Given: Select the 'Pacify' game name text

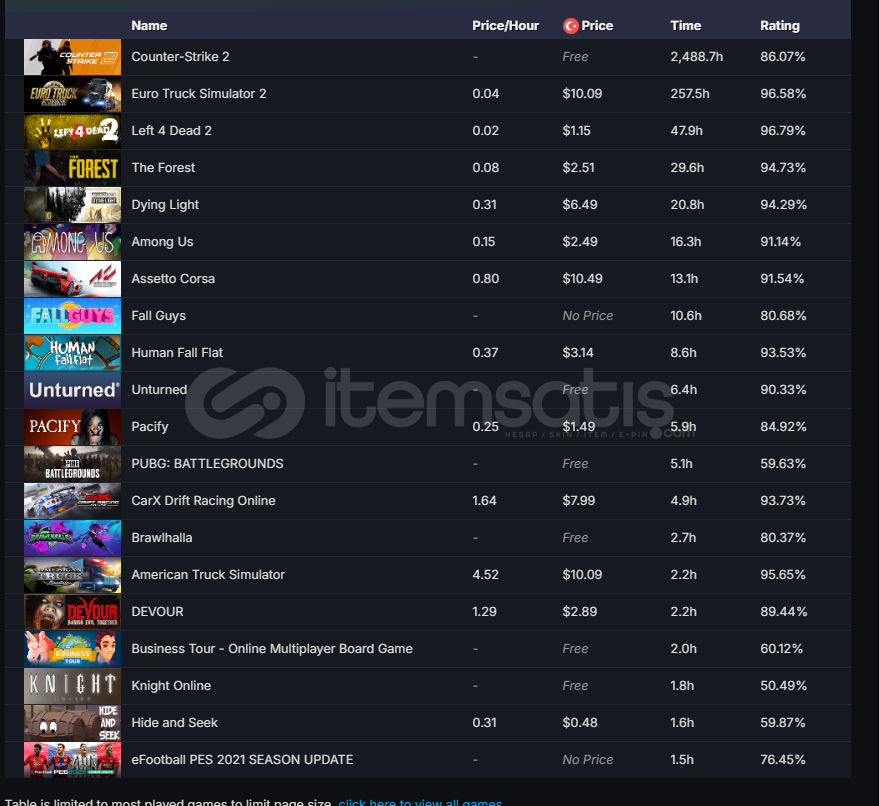Looking at the screenshot, I should click(x=150, y=427).
